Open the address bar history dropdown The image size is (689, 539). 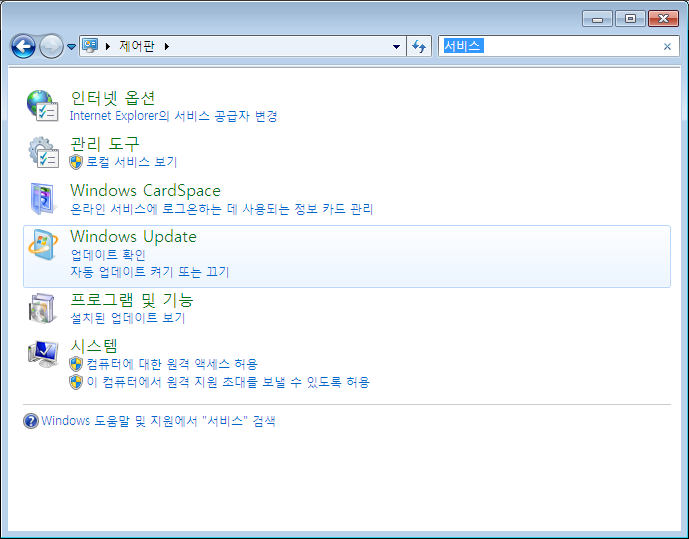point(396,46)
